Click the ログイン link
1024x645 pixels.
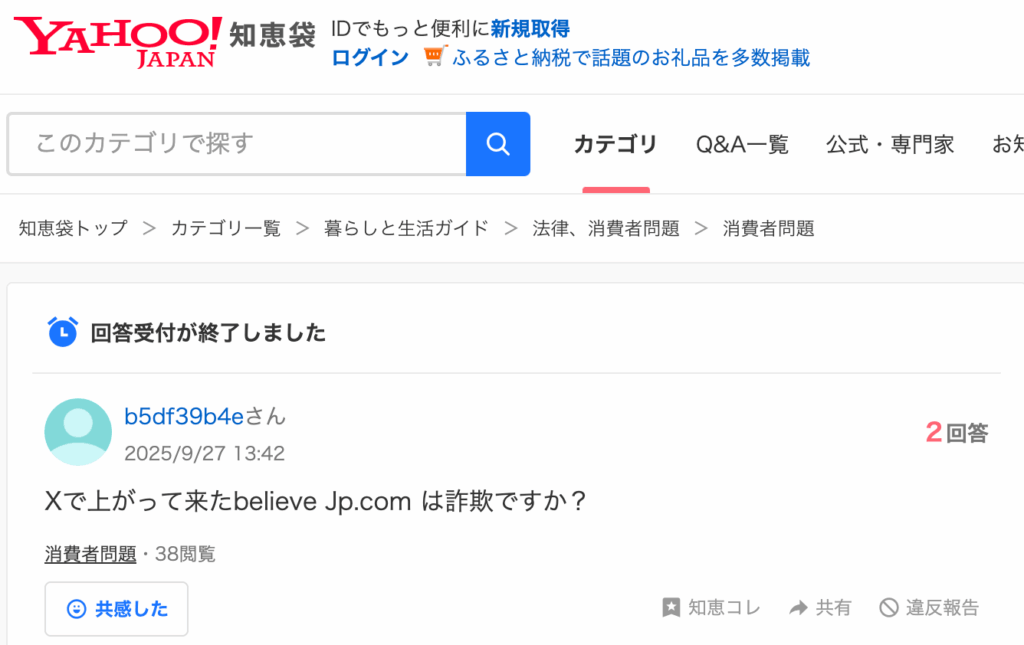(x=370, y=57)
